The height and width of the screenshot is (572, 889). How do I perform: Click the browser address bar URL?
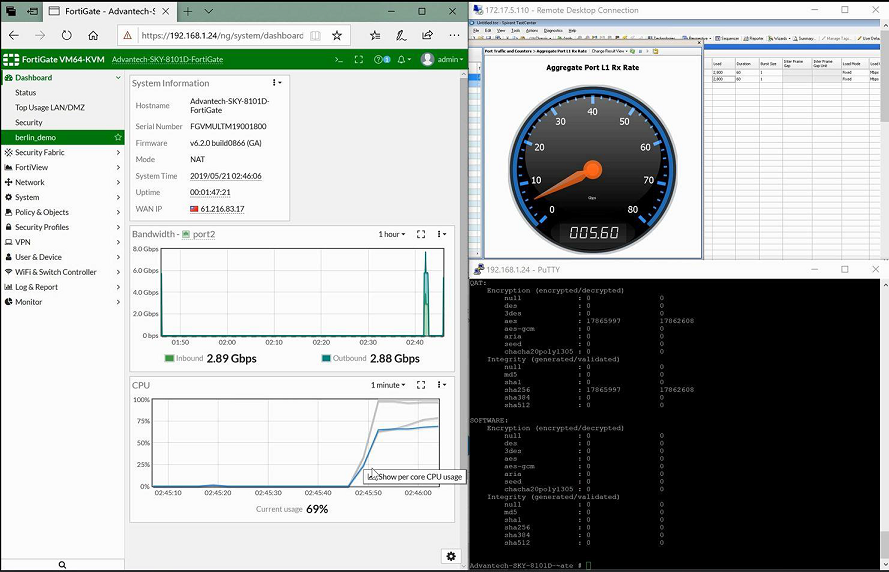coord(222,35)
